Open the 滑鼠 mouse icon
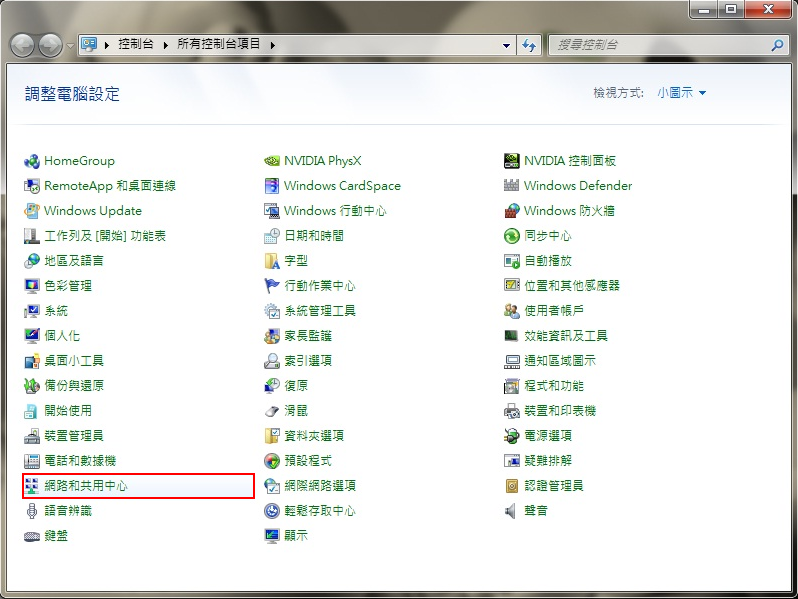Viewport: 798px width, 599px height. (x=272, y=411)
